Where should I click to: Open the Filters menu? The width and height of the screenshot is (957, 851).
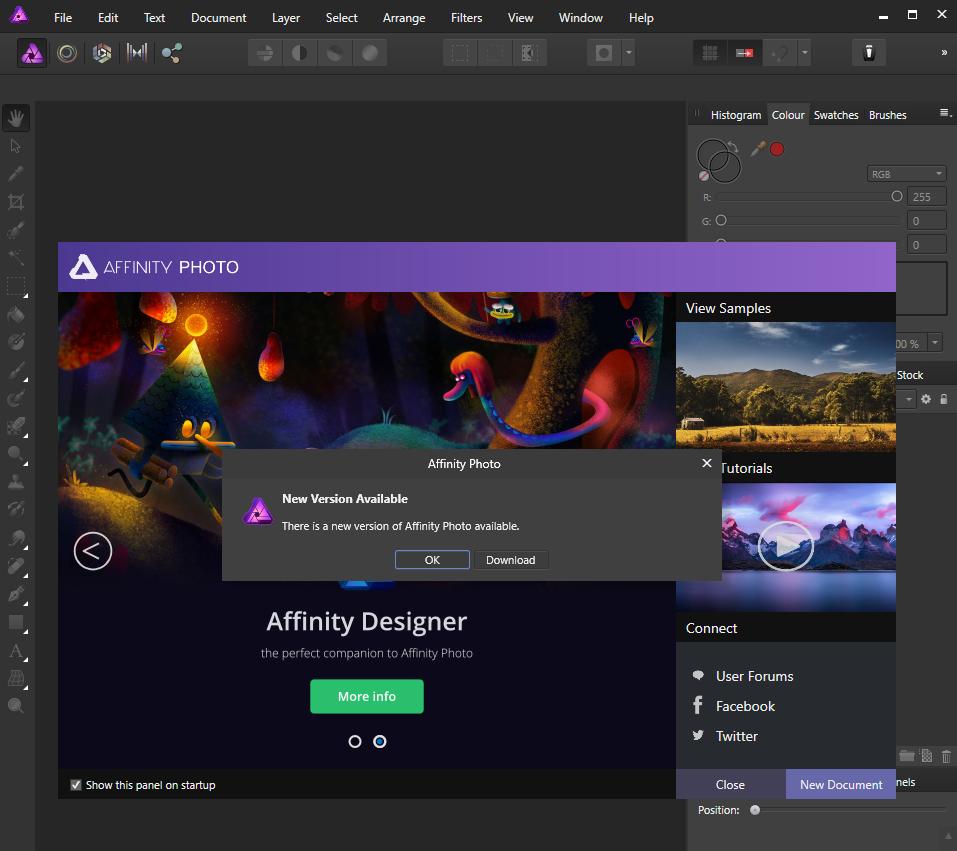466,18
